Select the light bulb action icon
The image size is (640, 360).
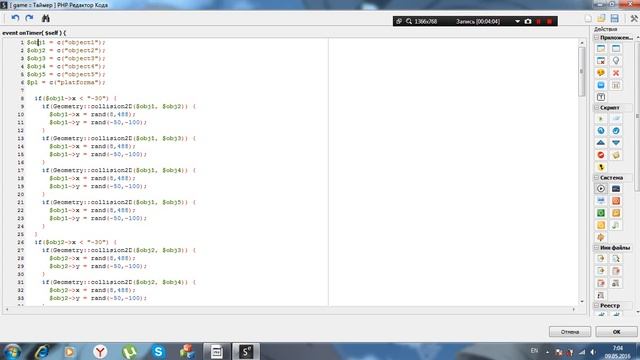pyautogui.click(x=616, y=61)
